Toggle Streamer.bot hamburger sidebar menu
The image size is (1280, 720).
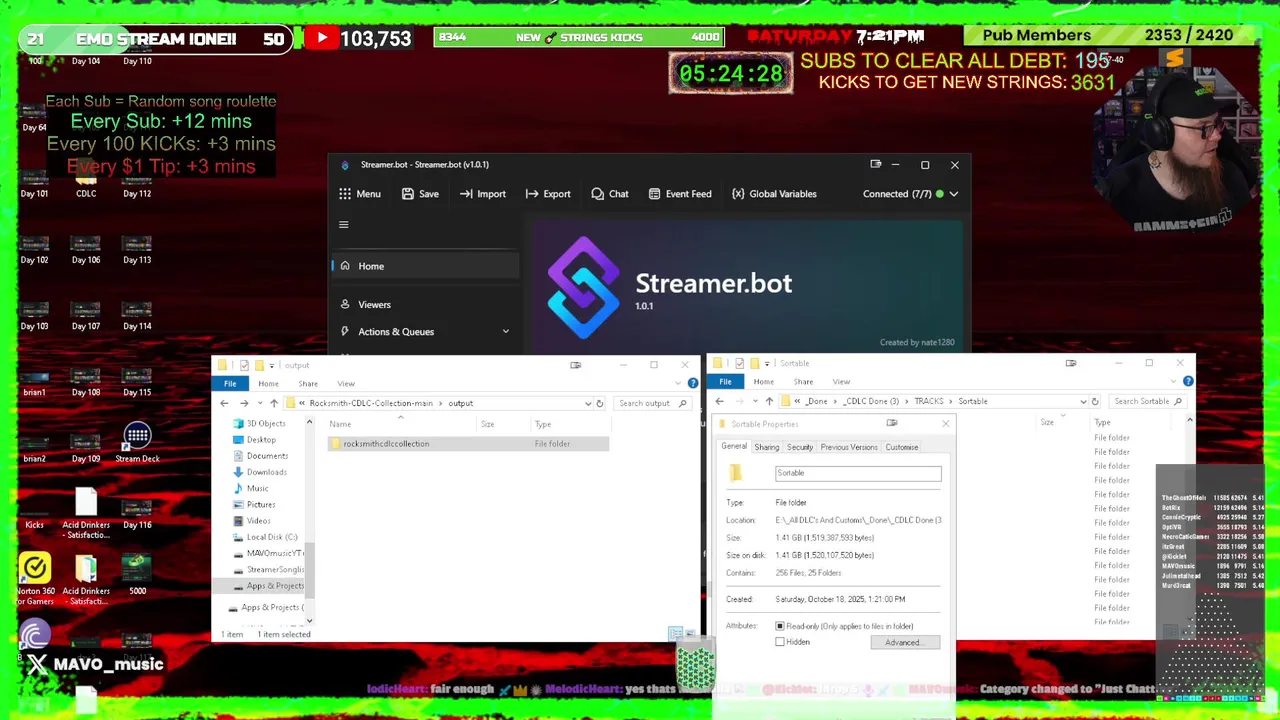pos(343,225)
